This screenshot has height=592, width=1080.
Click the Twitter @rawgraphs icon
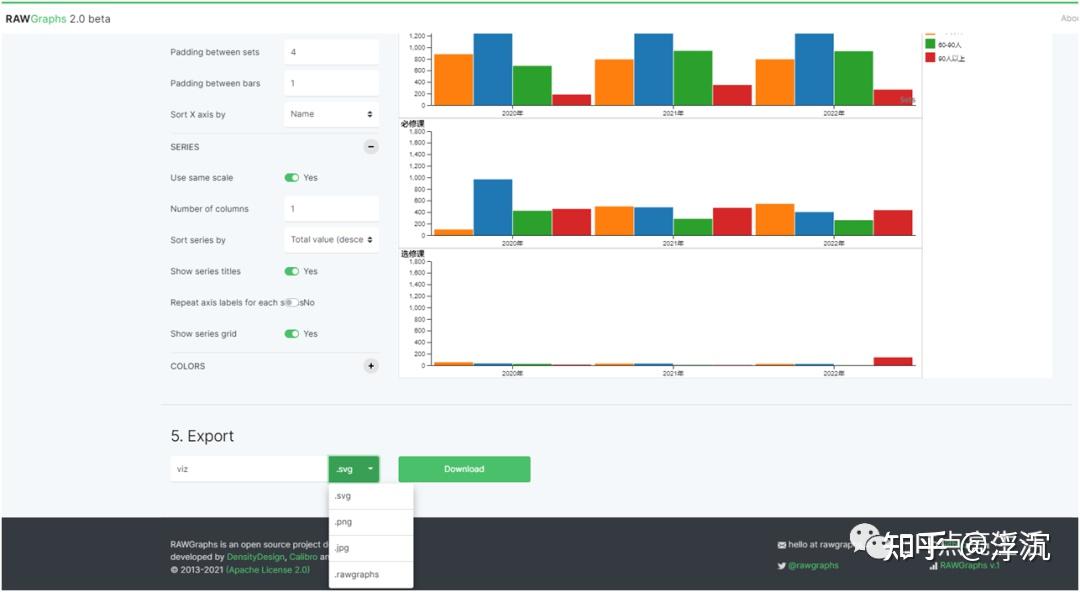782,566
